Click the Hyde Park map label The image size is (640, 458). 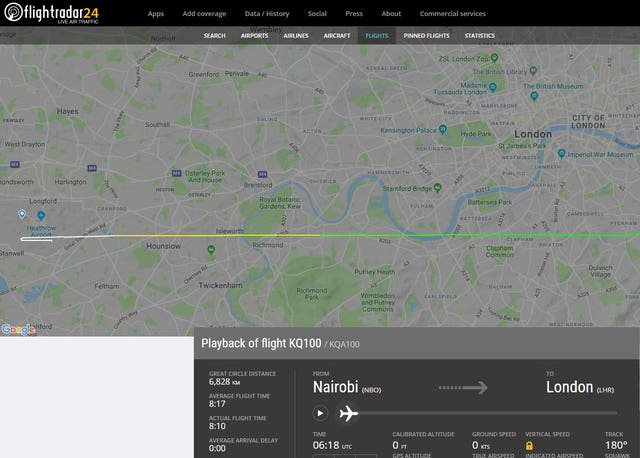click(x=476, y=134)
